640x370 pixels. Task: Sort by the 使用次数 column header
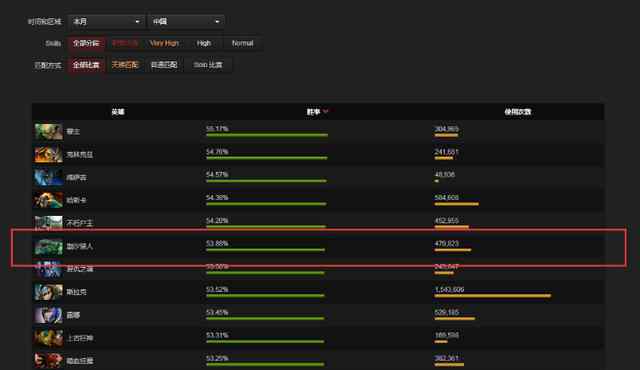click(x=518, y=112)
